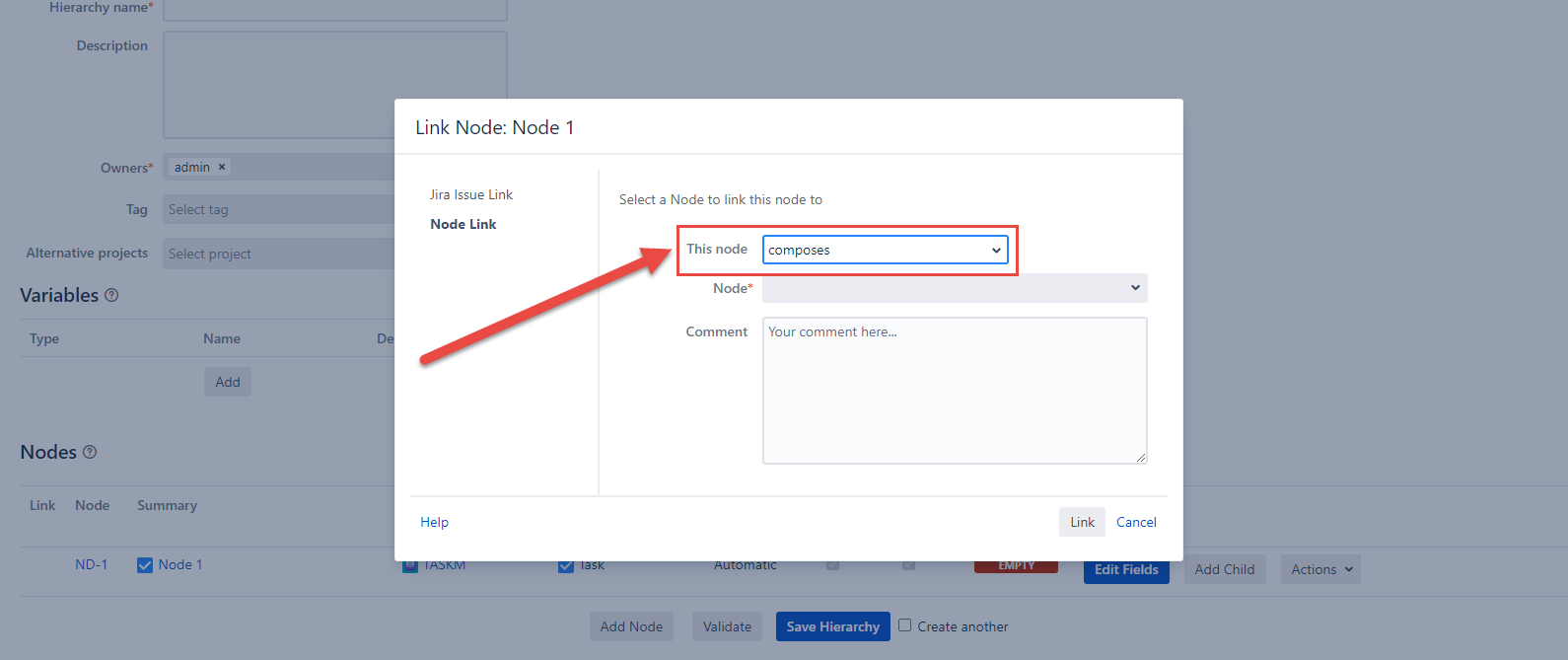Open the ND-1 node link
1568x660 pixels.
pos(91,564)
